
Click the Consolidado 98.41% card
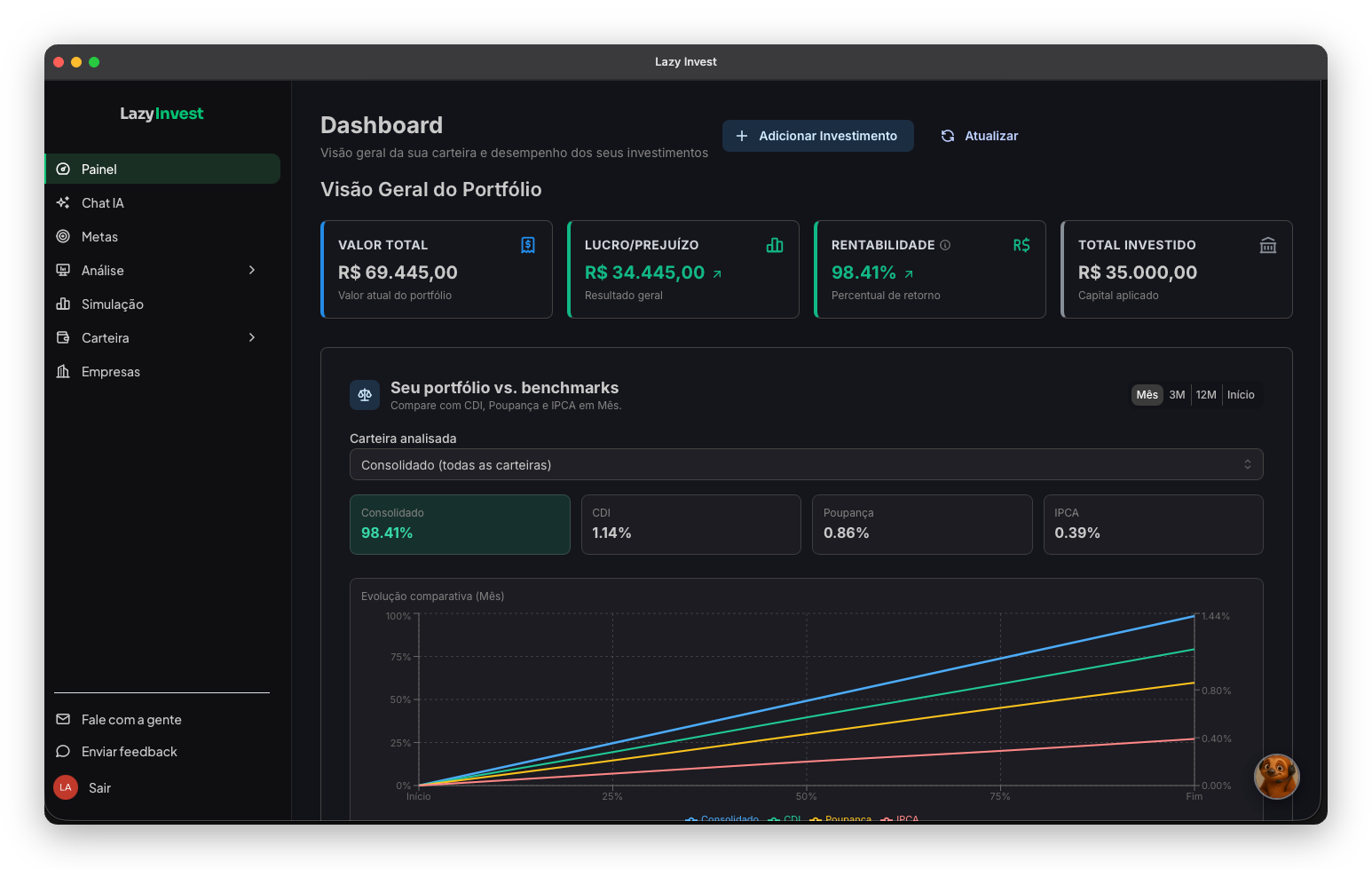(460, 525)
